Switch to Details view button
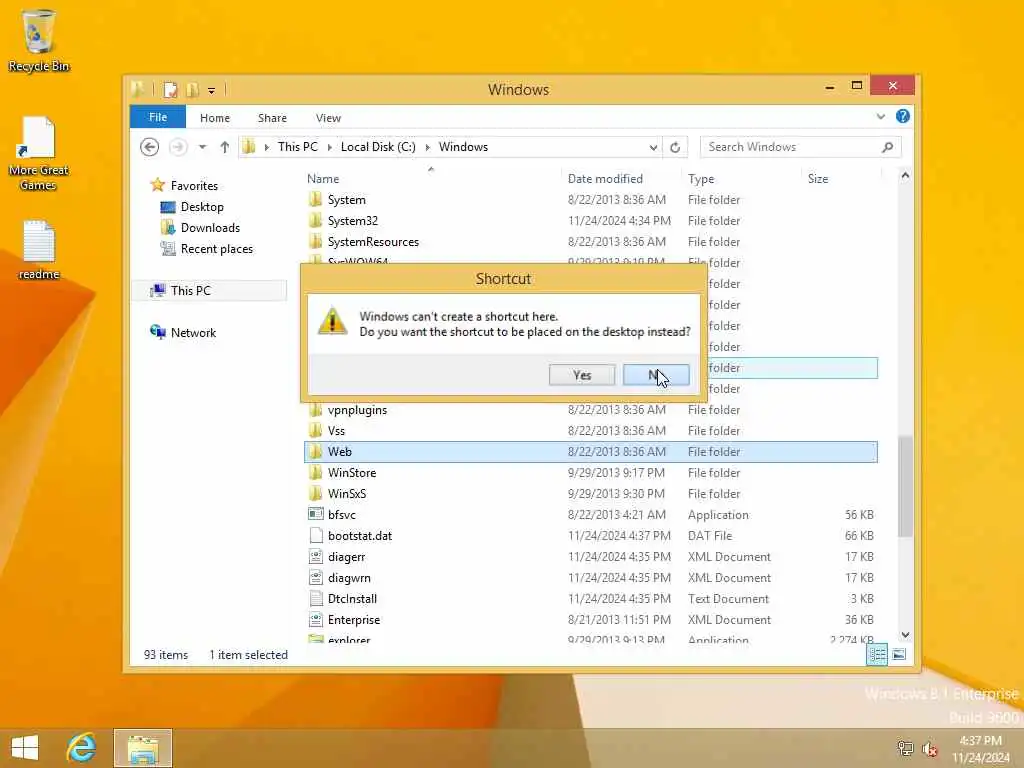Viewport: 1024px width, 768px height. tap(877, 654)
